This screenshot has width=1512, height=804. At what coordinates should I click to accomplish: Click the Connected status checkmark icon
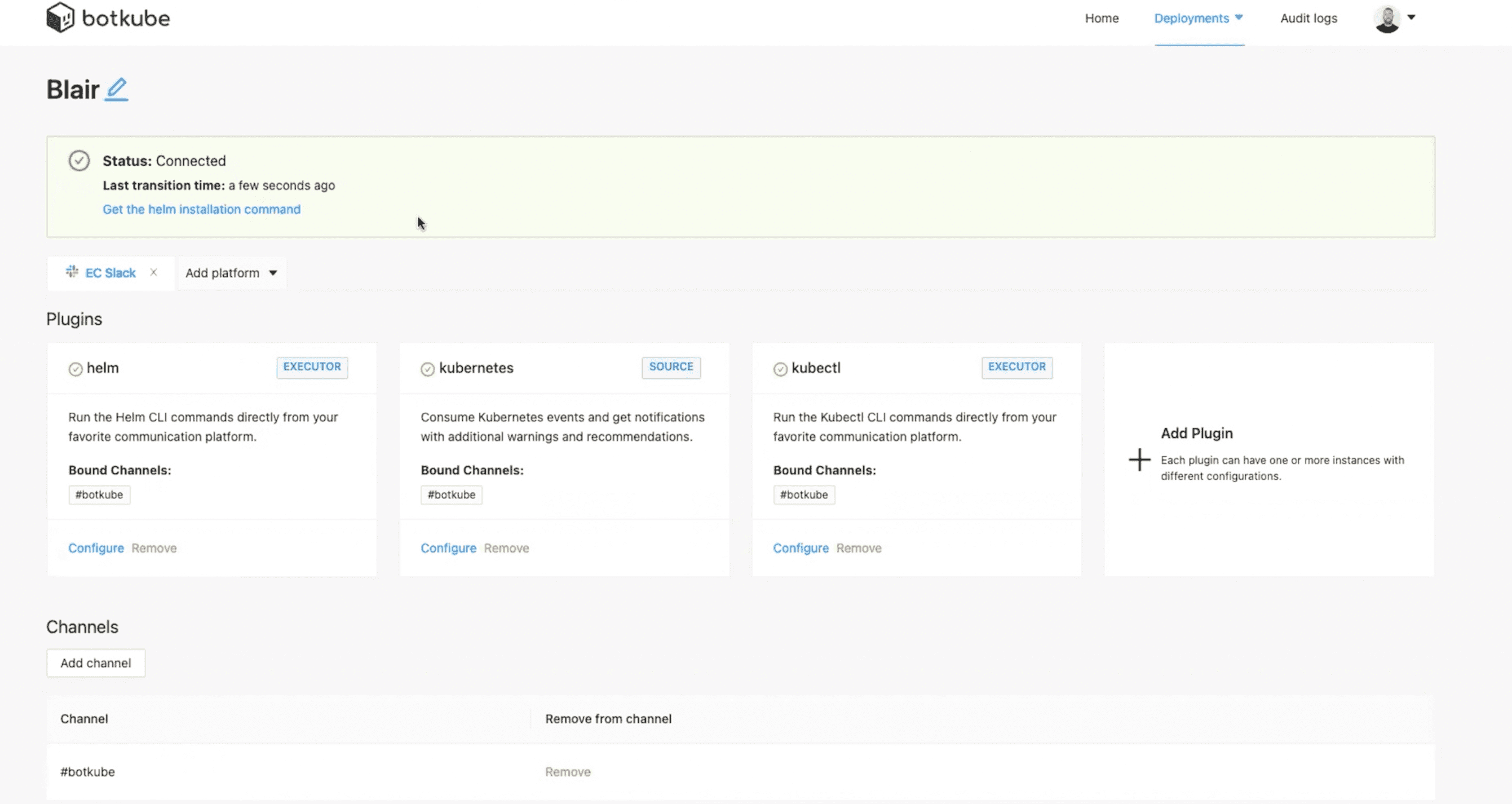pyautogui.click(x=79, y=160)
